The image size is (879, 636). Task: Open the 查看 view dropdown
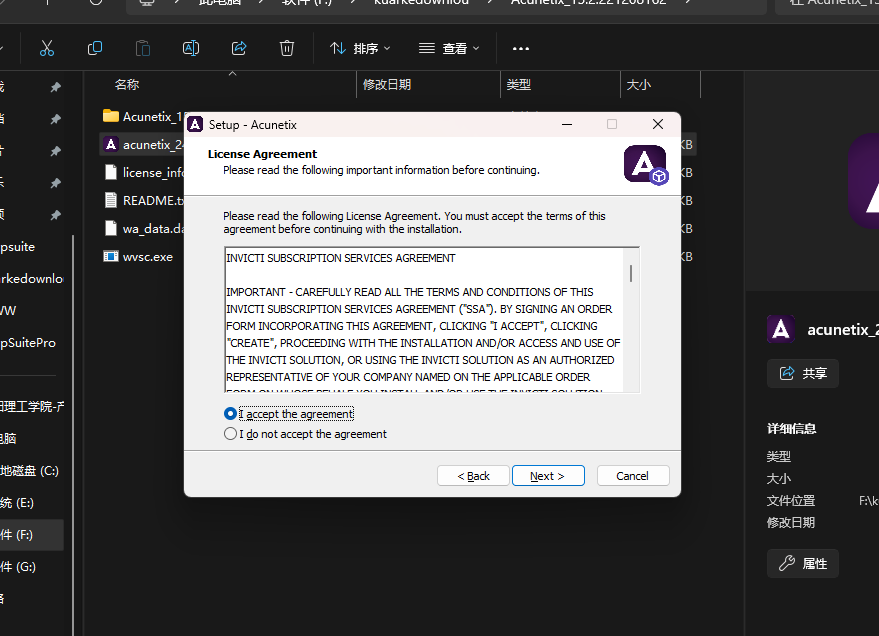[449, 49]
